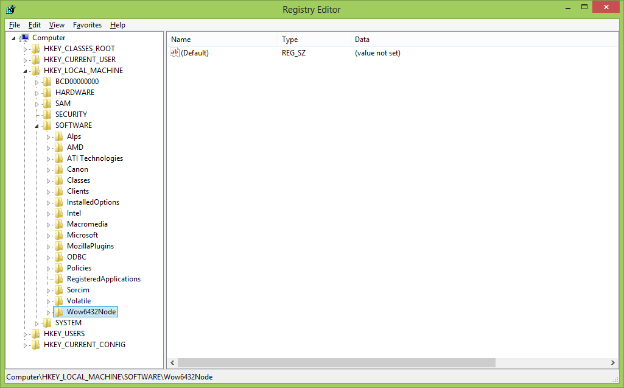
Task: Click the HKEY_LOCAL_MACHINE folder icon
Action: pos(36,70)
